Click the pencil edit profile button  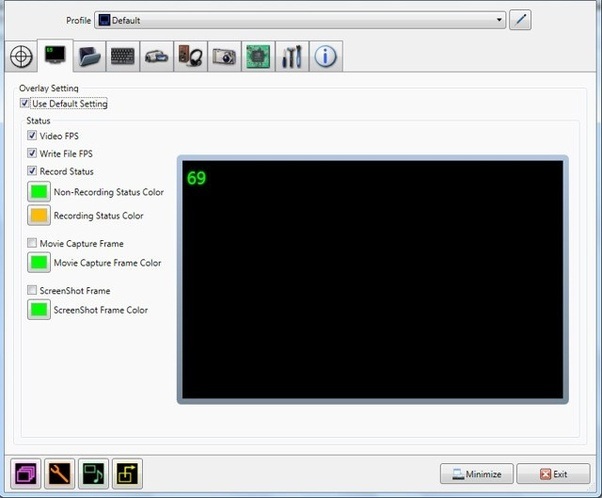520,20
